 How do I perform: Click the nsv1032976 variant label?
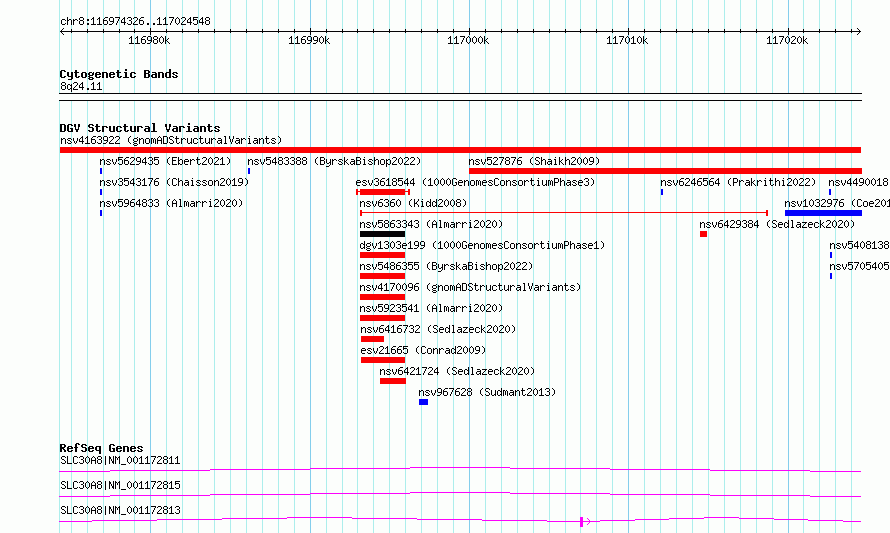coord(837,203)
